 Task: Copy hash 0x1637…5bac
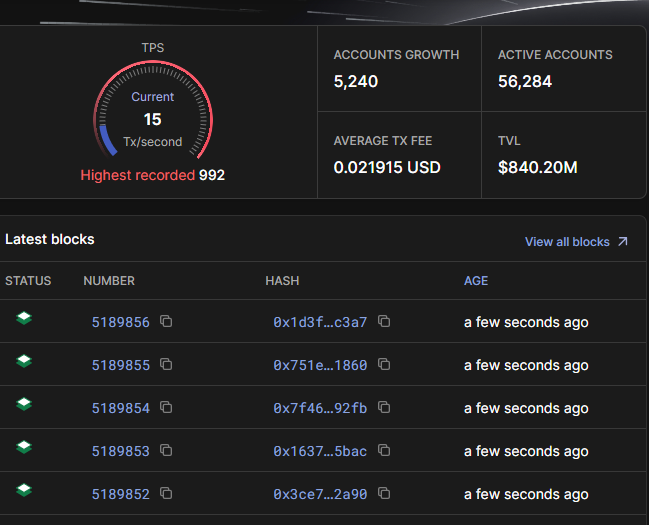[384, 451]
